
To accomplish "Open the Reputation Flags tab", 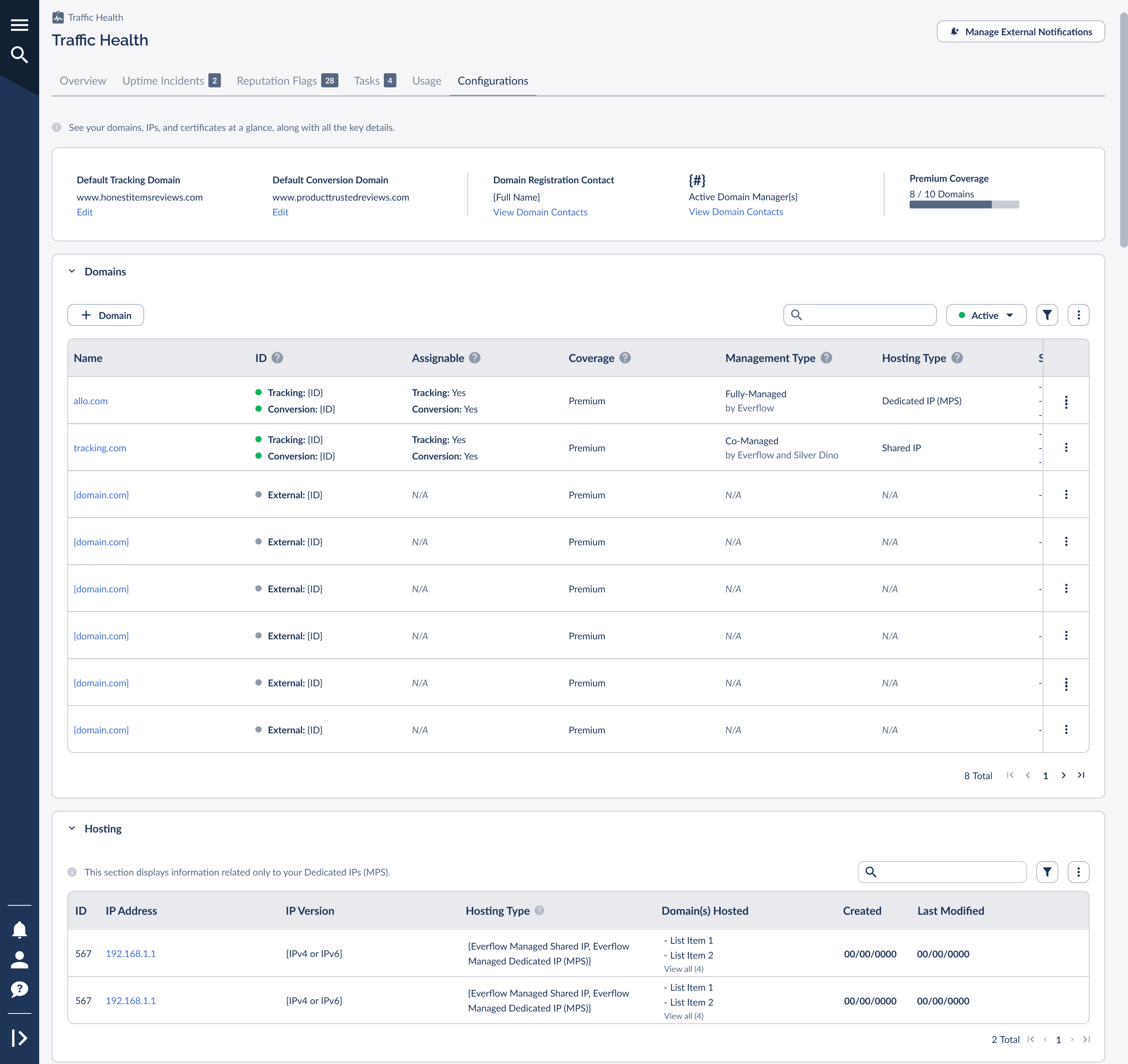I will click(x=287, y=81).
